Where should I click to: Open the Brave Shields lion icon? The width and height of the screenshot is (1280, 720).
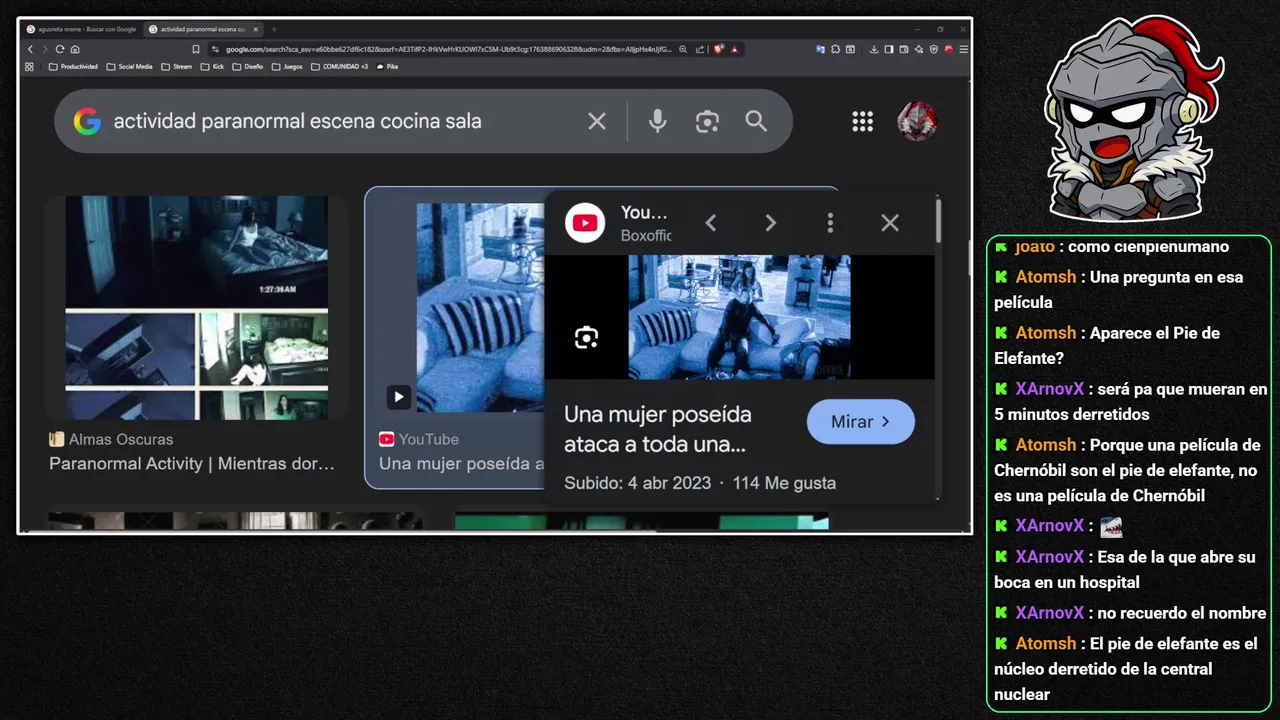click(719, 49)
